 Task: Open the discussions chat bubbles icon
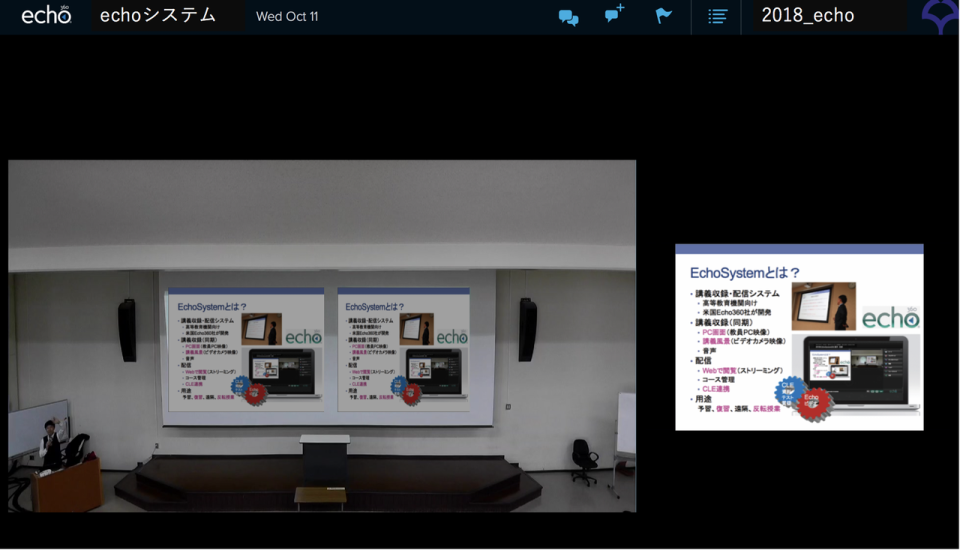[x=569, y=17]
